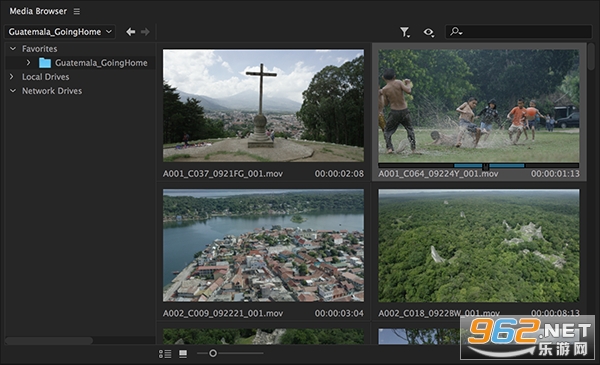Go forward with the right arrow

145,32
